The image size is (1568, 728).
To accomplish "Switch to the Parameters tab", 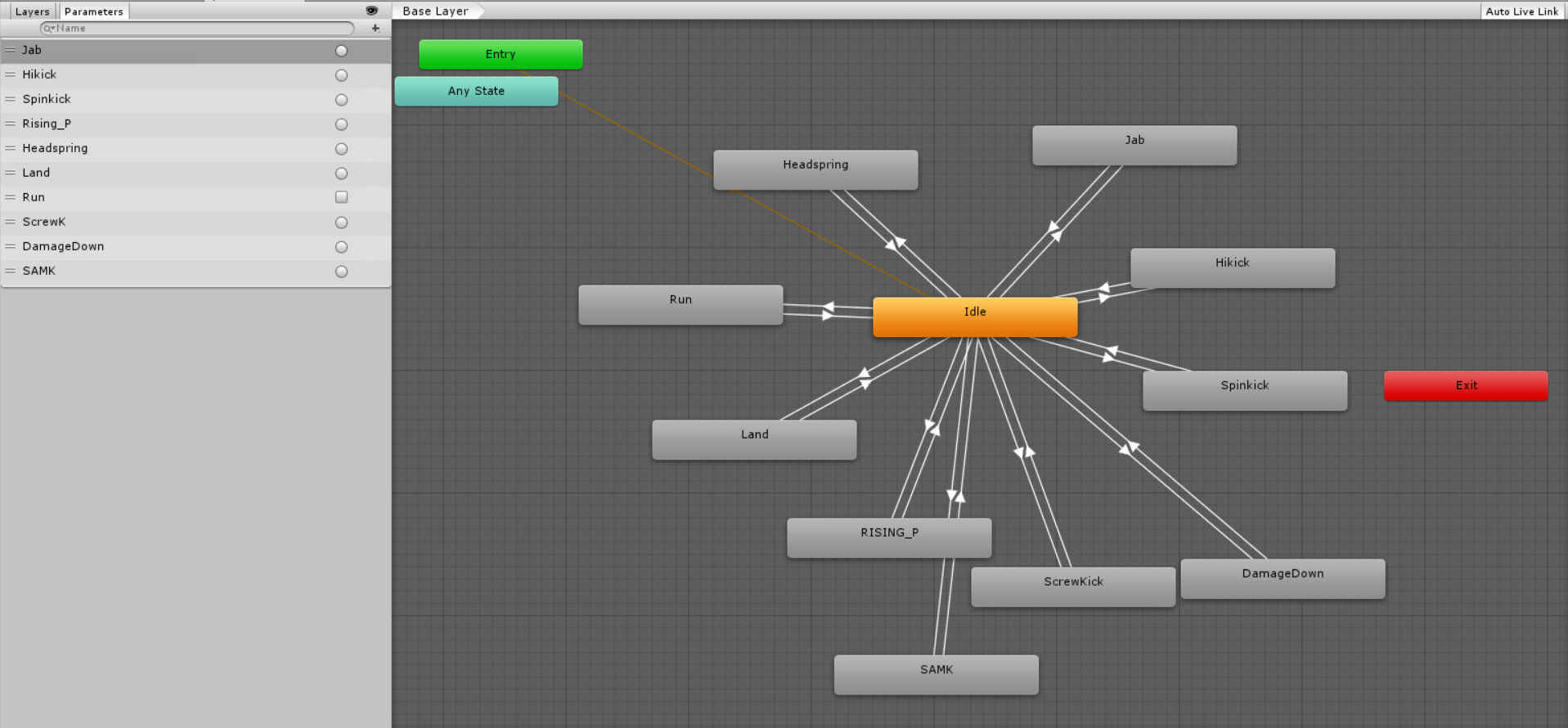I will (x=94, y=11).
